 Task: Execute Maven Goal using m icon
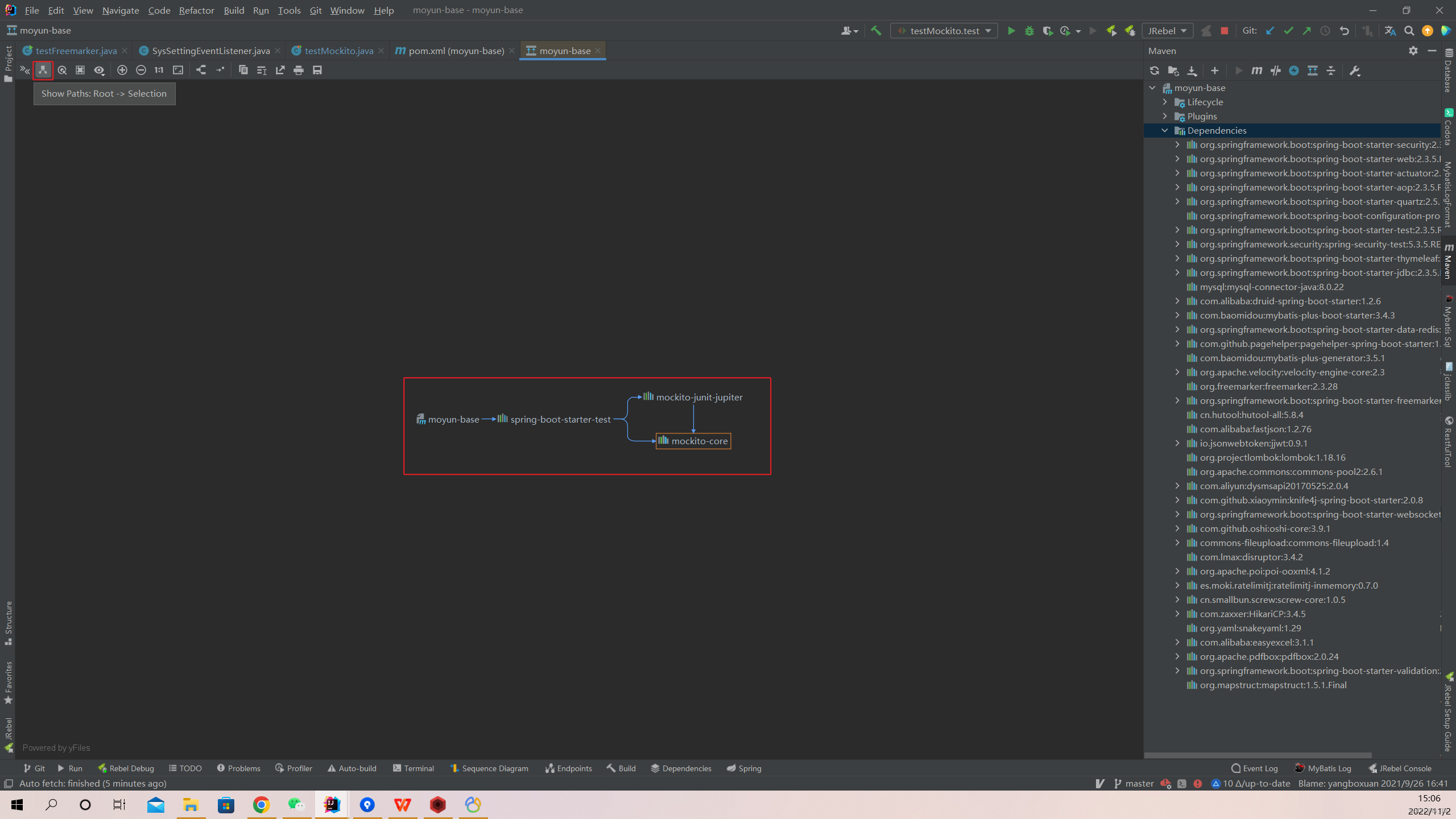point(1257,71)
